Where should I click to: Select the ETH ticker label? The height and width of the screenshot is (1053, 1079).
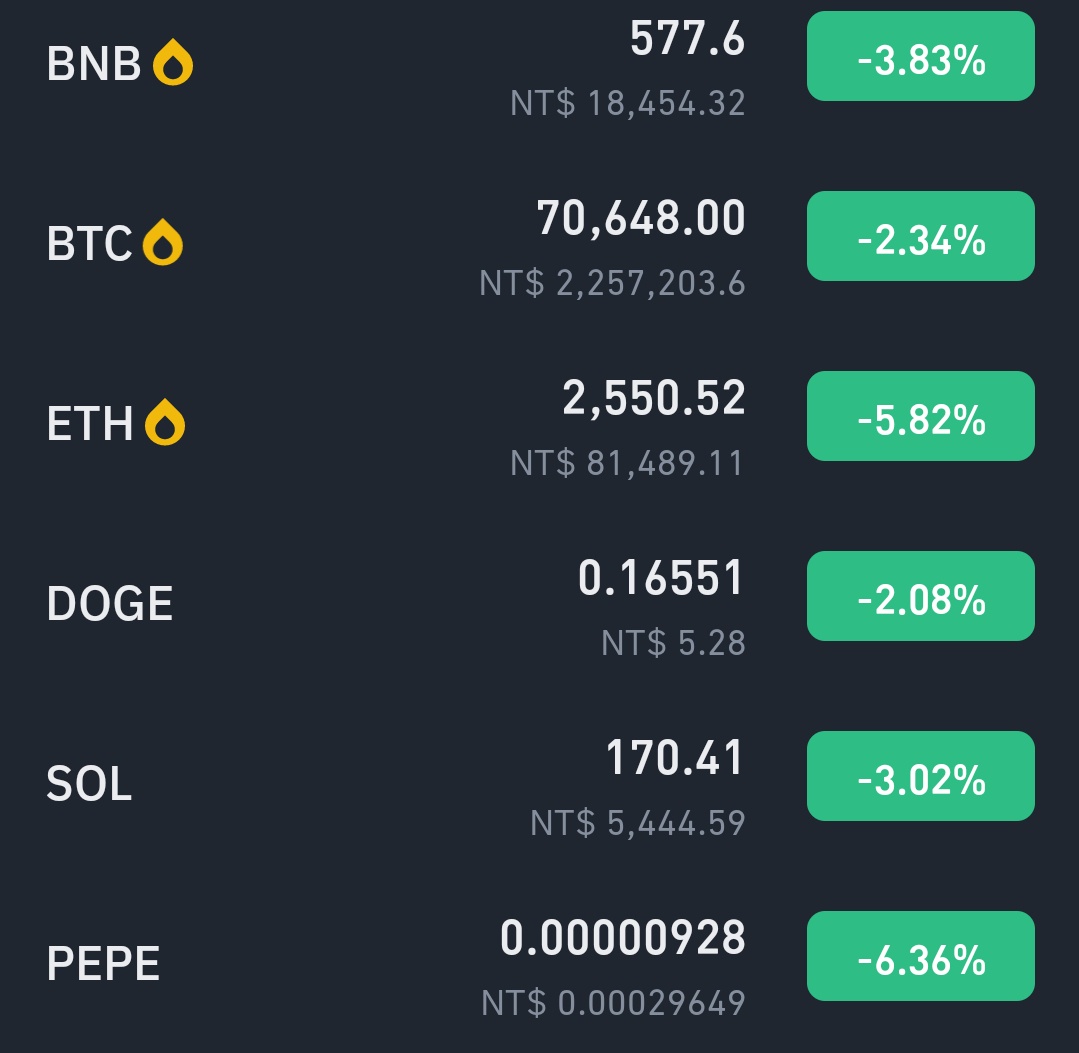pyautogui.click(x=89, y=423)
